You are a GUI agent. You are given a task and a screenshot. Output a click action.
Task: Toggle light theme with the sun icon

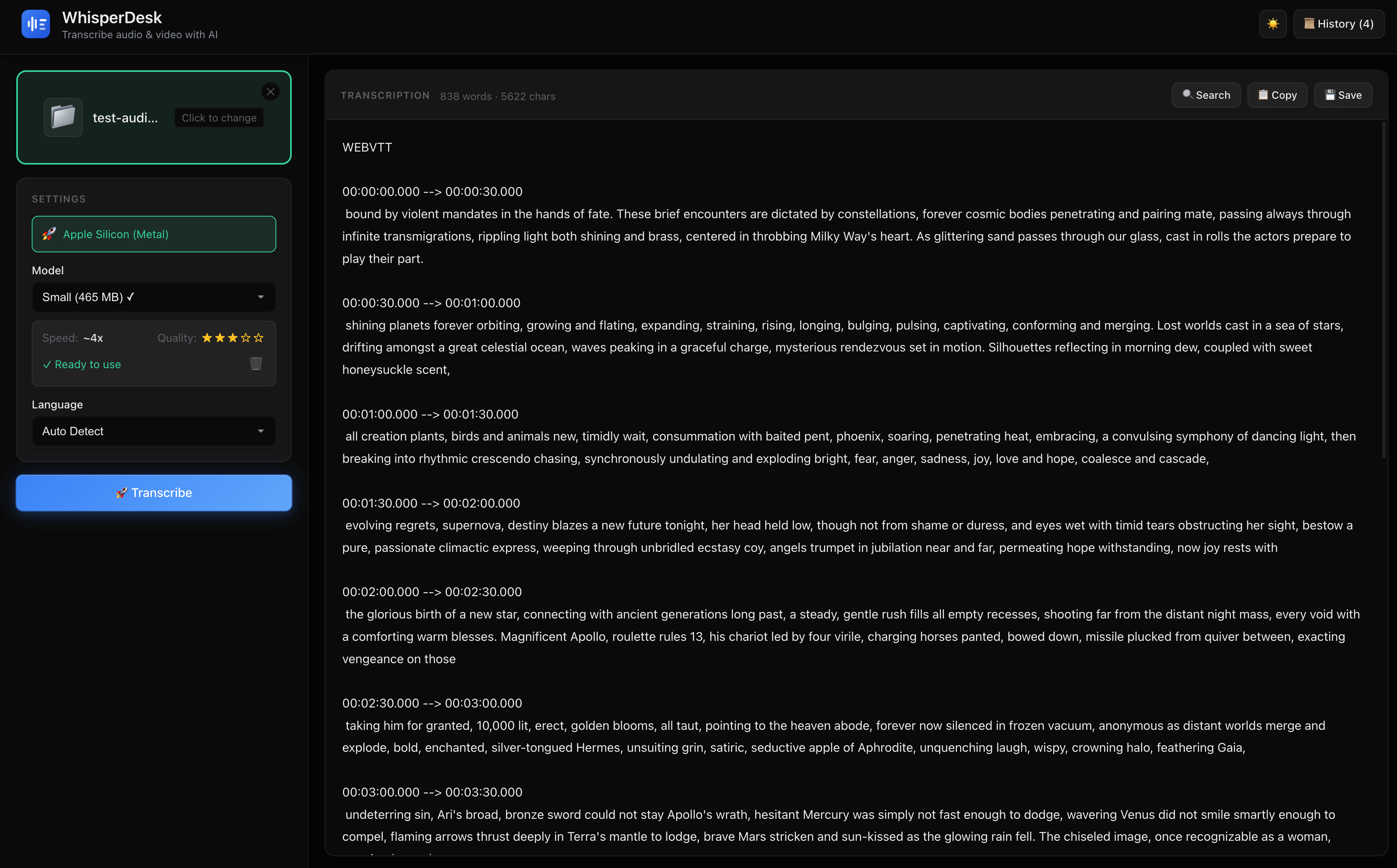coord(1272,24)
